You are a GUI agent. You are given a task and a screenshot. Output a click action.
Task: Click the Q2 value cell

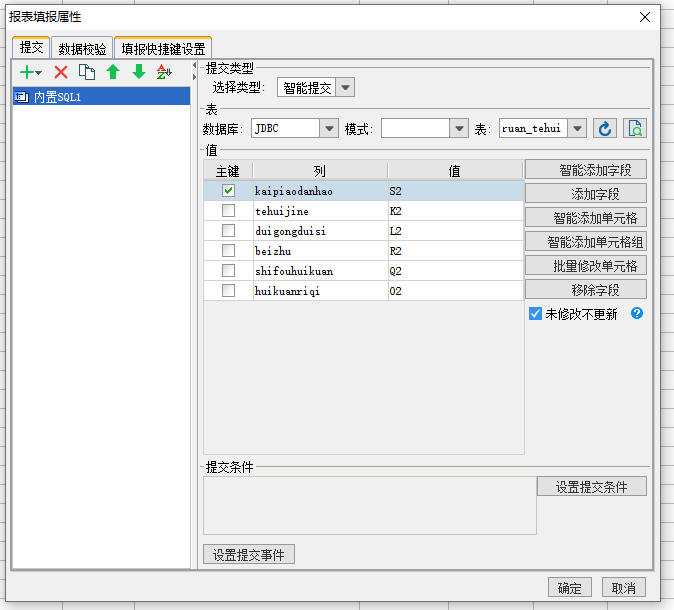point(456,271)
